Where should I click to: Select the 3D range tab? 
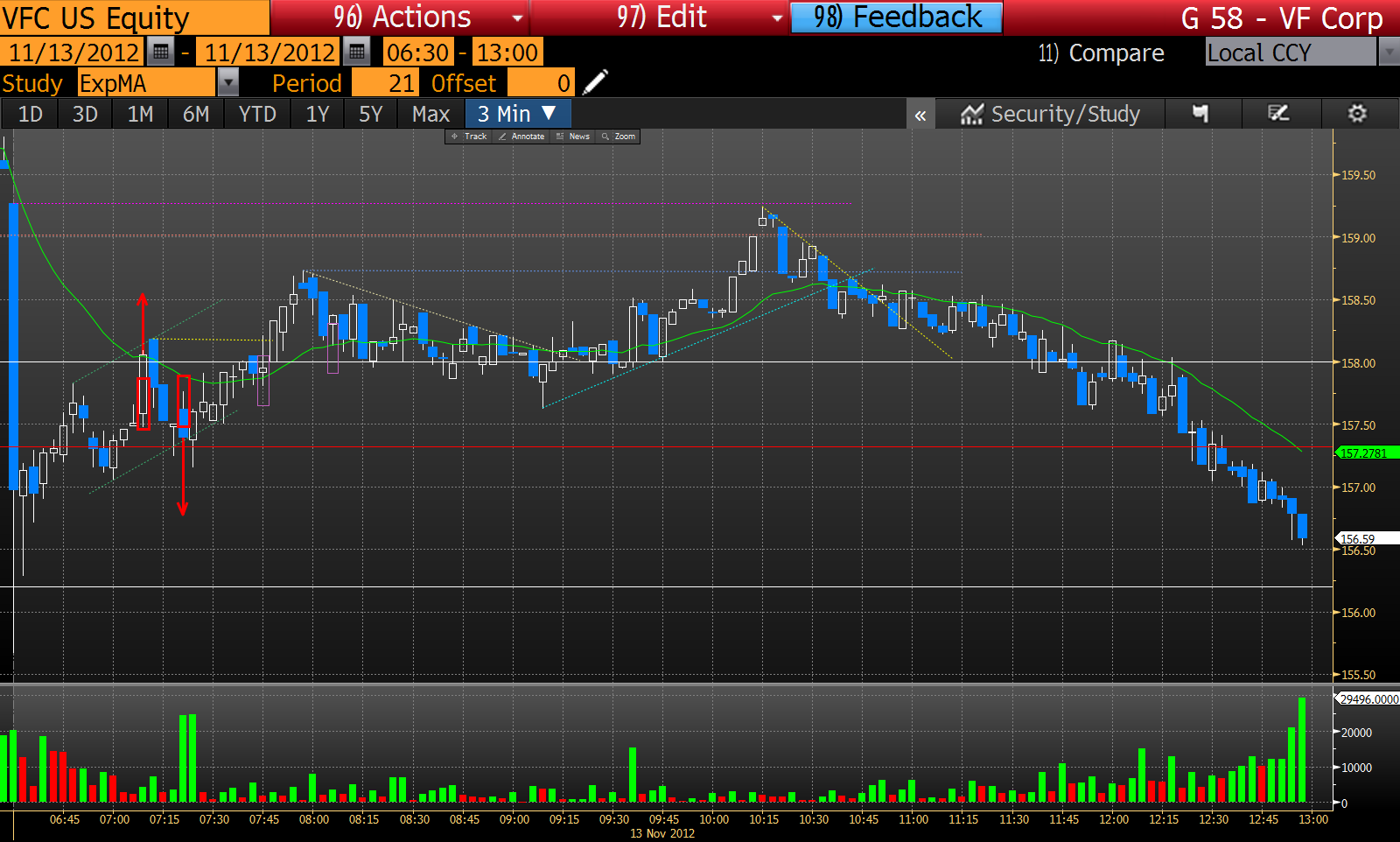pos(85,114)
